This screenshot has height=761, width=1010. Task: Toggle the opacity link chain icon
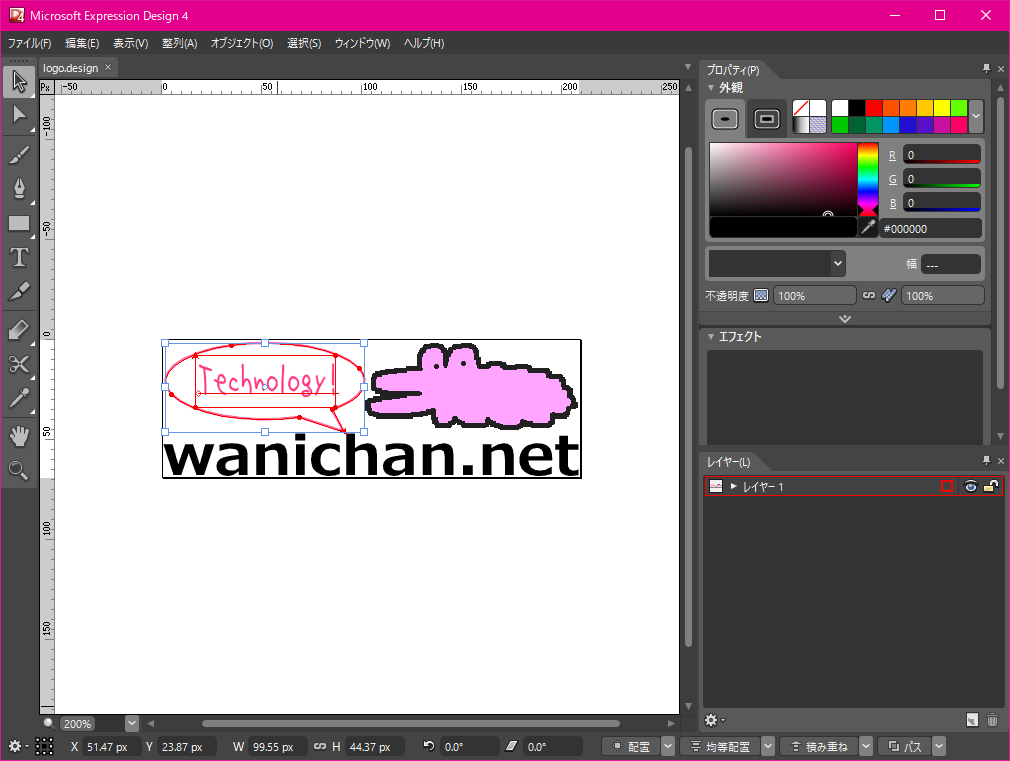click(x=869, y=296)
